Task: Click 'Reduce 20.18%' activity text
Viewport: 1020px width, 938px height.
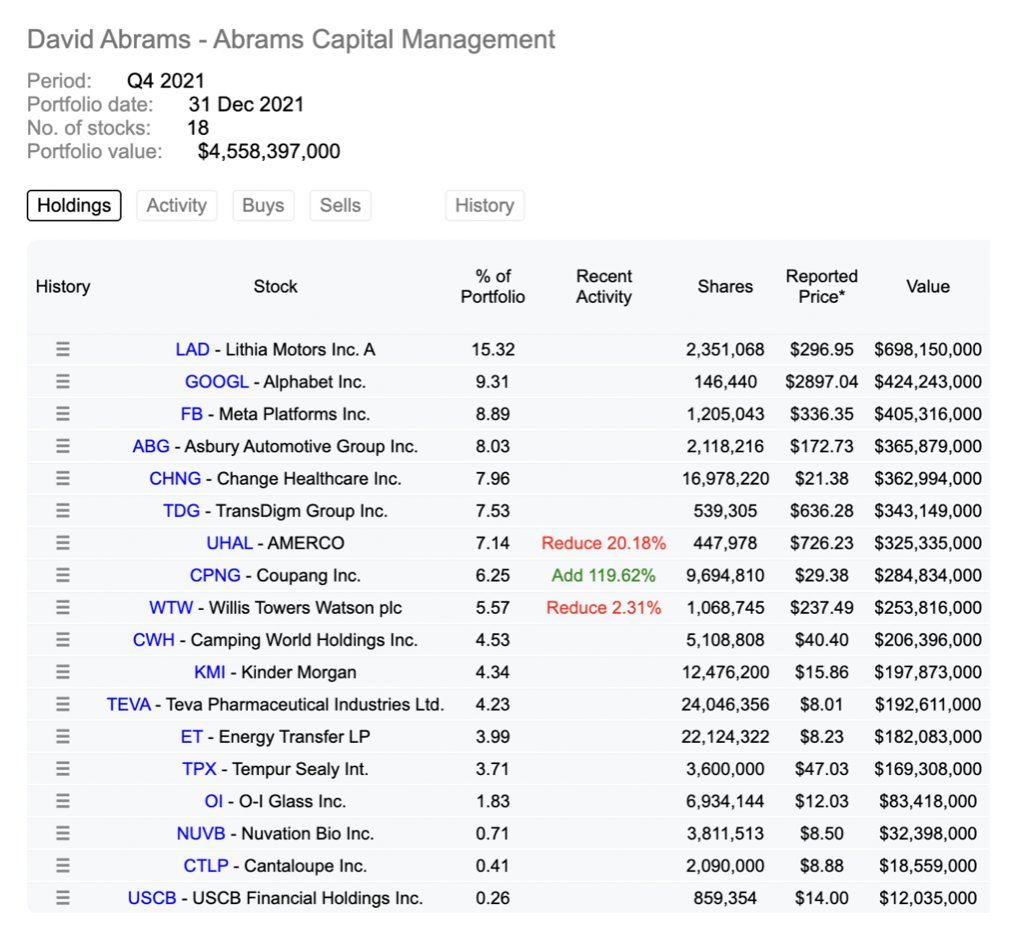Action: [x=604, y=543]
